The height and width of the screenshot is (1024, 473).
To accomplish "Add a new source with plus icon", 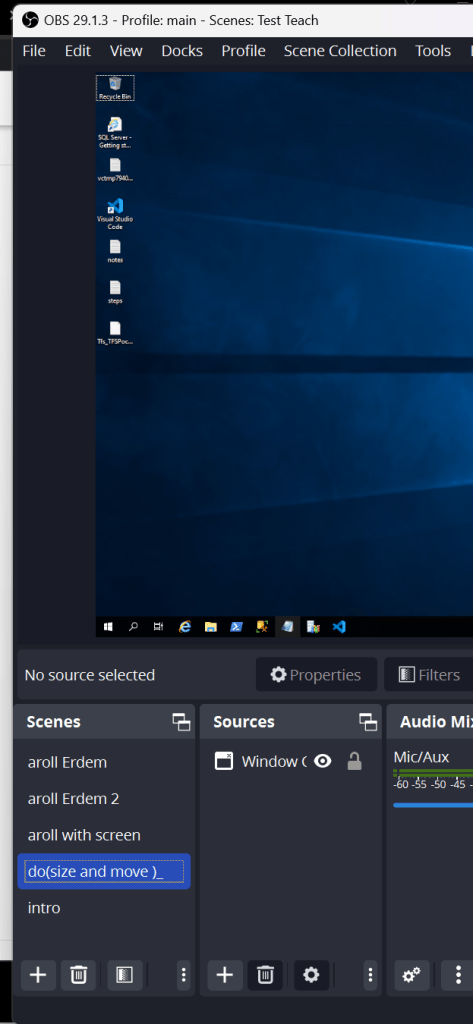I will tap(225, 975).
